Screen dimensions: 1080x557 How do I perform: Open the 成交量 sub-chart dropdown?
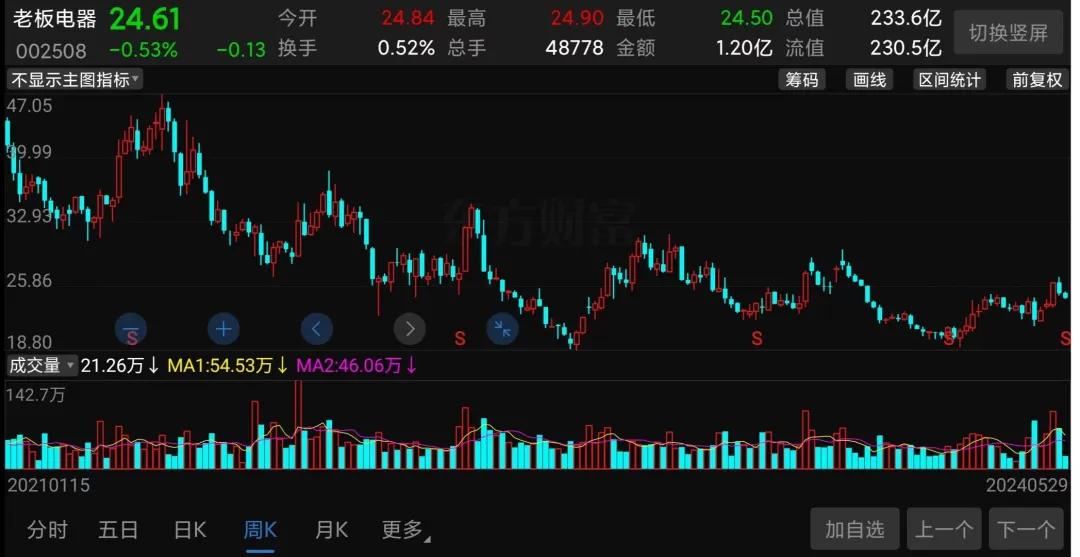(x=41, y=366)
